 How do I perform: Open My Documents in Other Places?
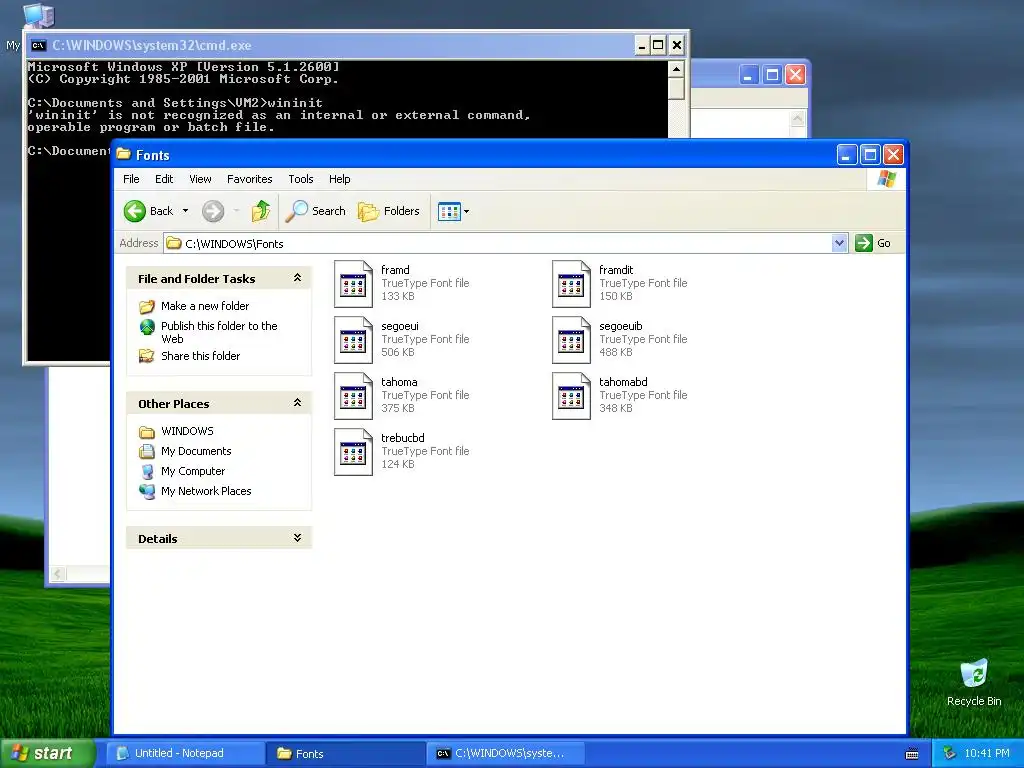click(x=196, y=451)
